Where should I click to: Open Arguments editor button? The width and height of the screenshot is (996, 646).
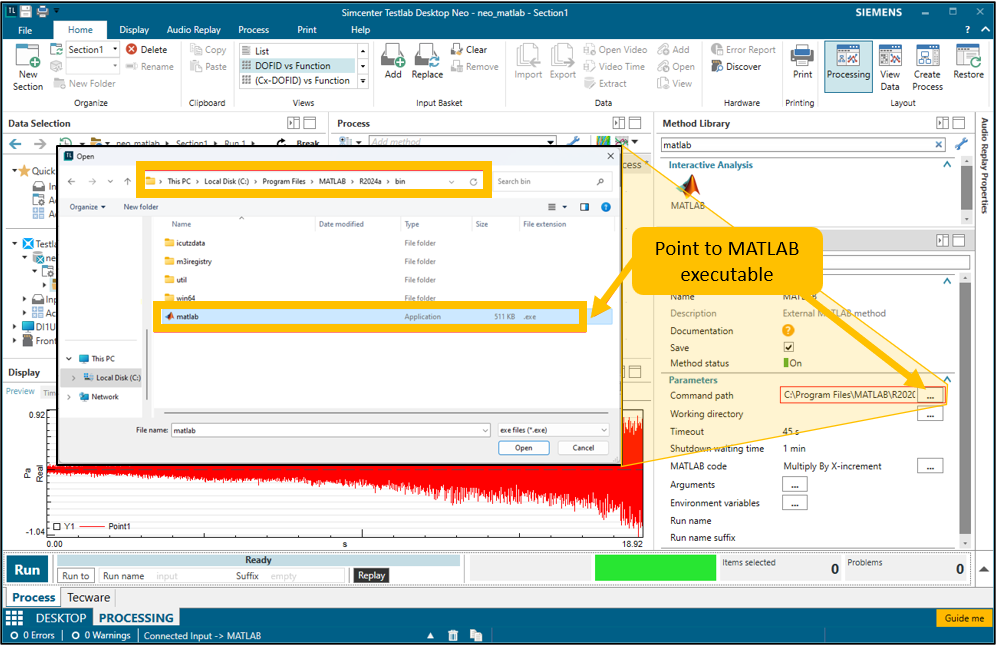tap(795, 485)
